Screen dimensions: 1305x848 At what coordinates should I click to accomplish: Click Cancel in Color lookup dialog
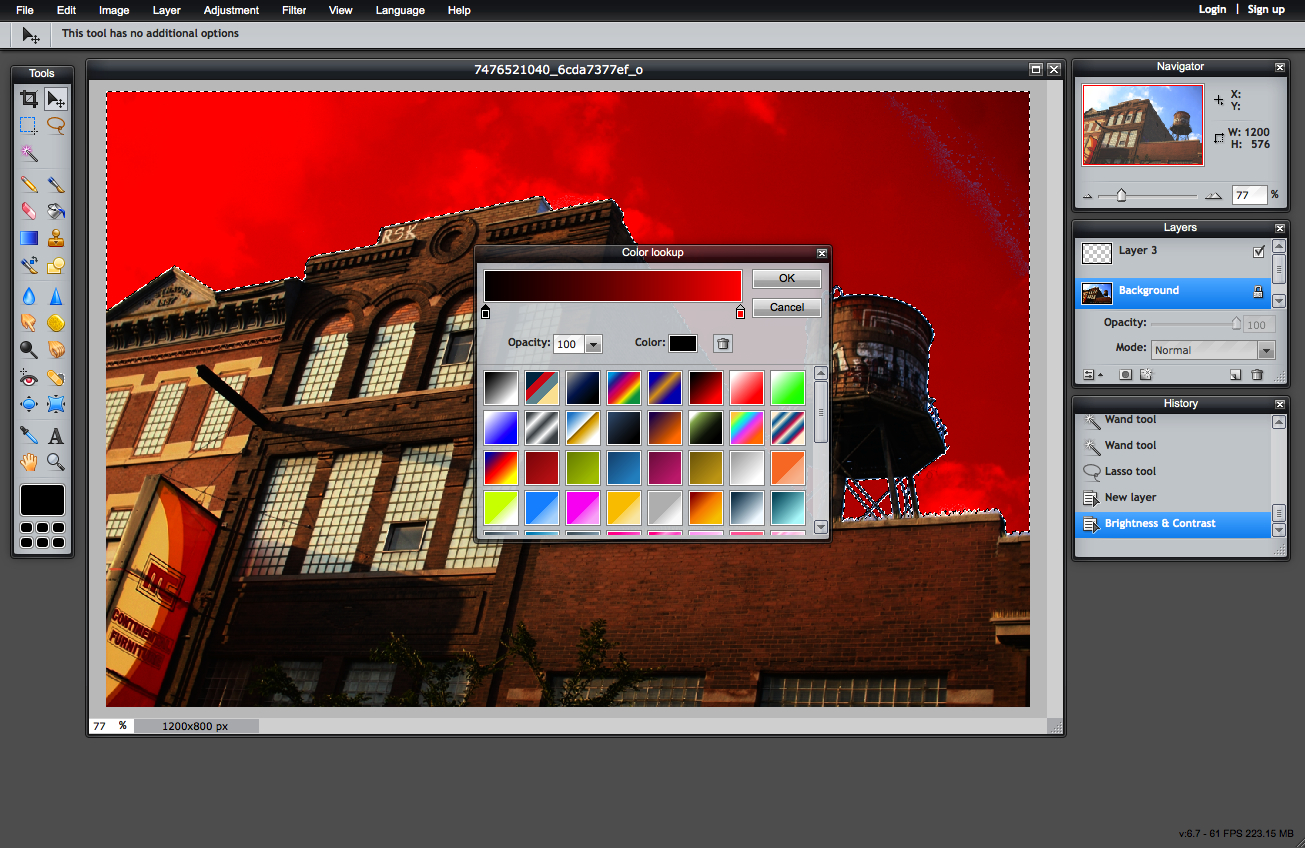pos(787,307)
